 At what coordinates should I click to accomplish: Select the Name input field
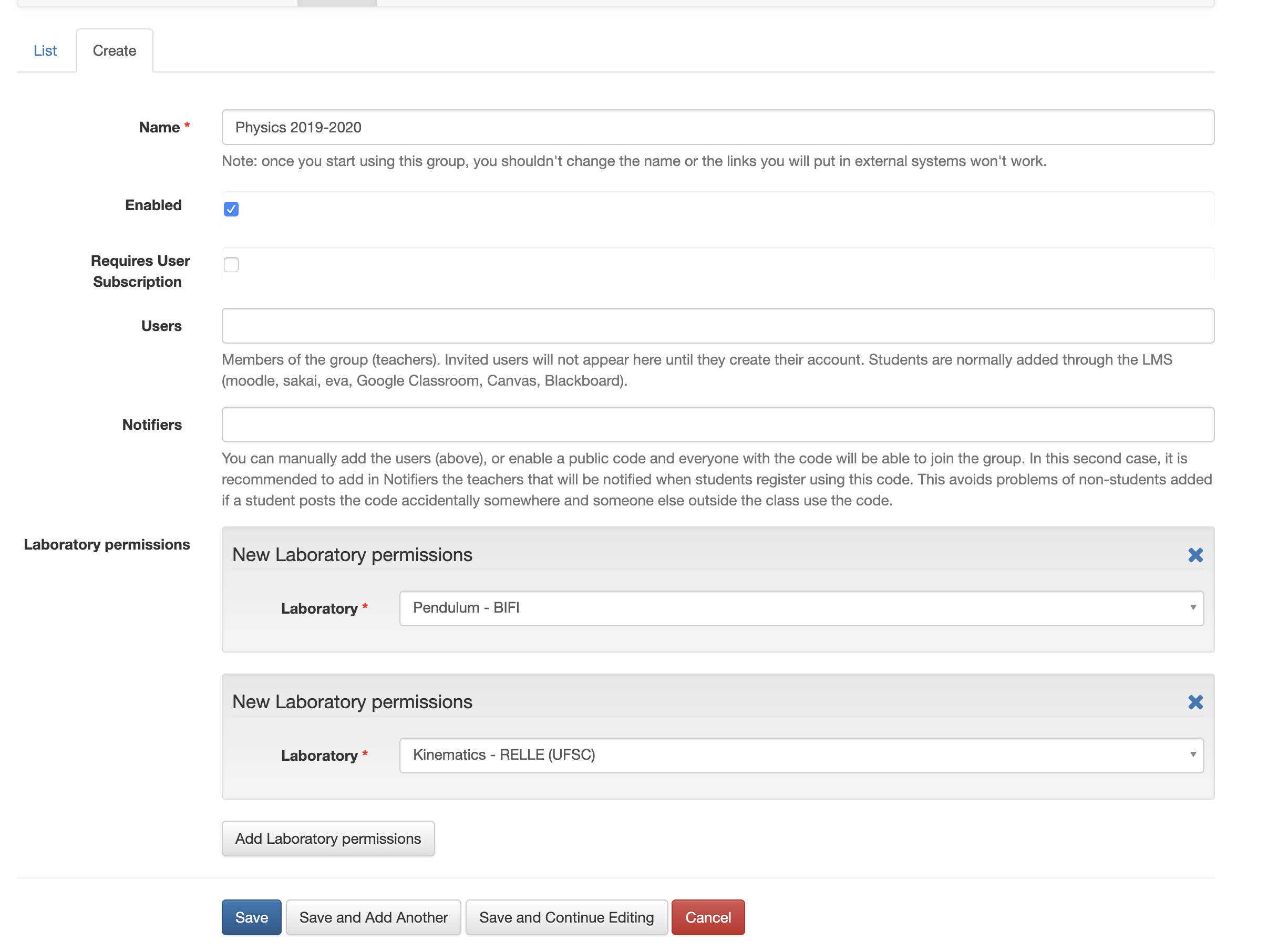click(x=718, y=127)
